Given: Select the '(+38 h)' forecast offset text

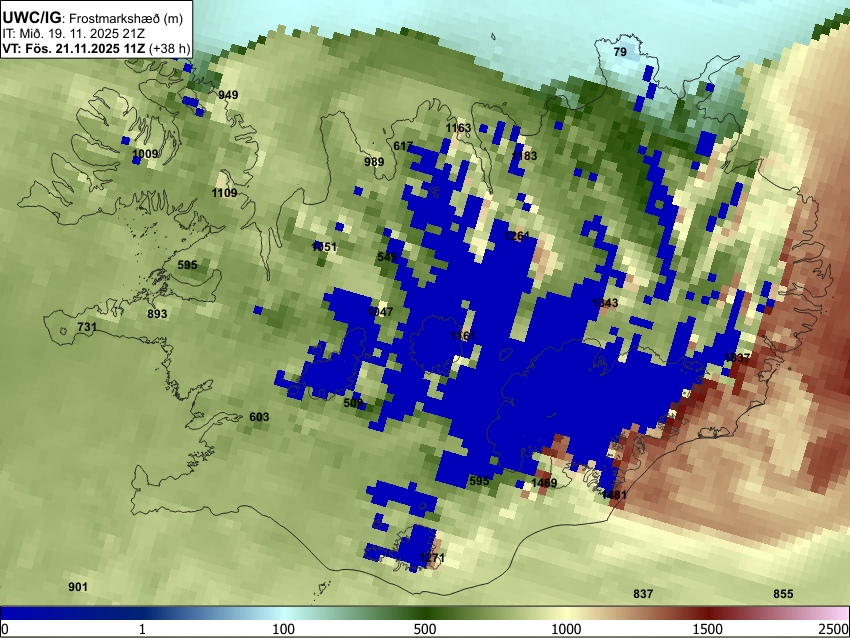Looking at the screenshot, I should [169, 48].
